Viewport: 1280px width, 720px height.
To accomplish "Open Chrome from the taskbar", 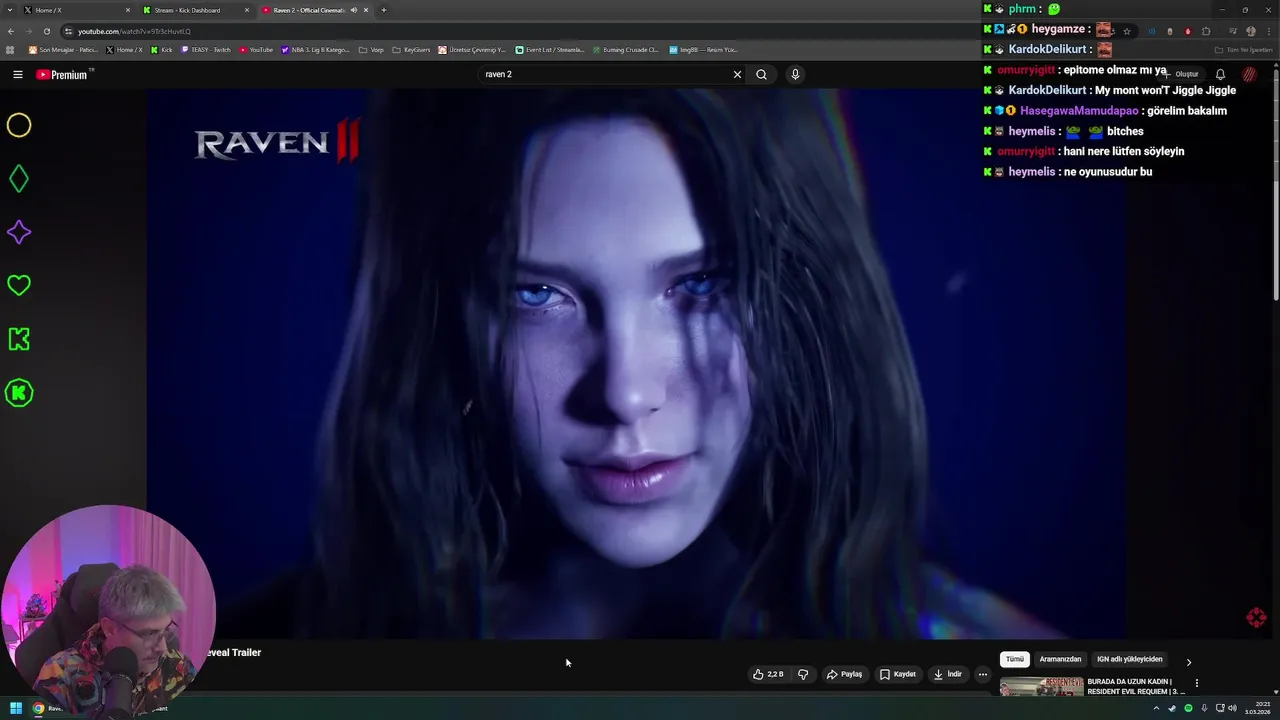I will click(39, 708).
